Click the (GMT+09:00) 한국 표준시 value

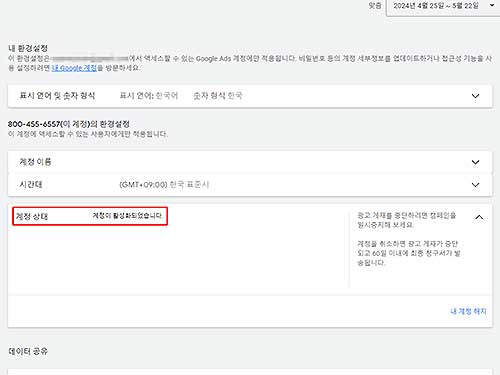164,185
